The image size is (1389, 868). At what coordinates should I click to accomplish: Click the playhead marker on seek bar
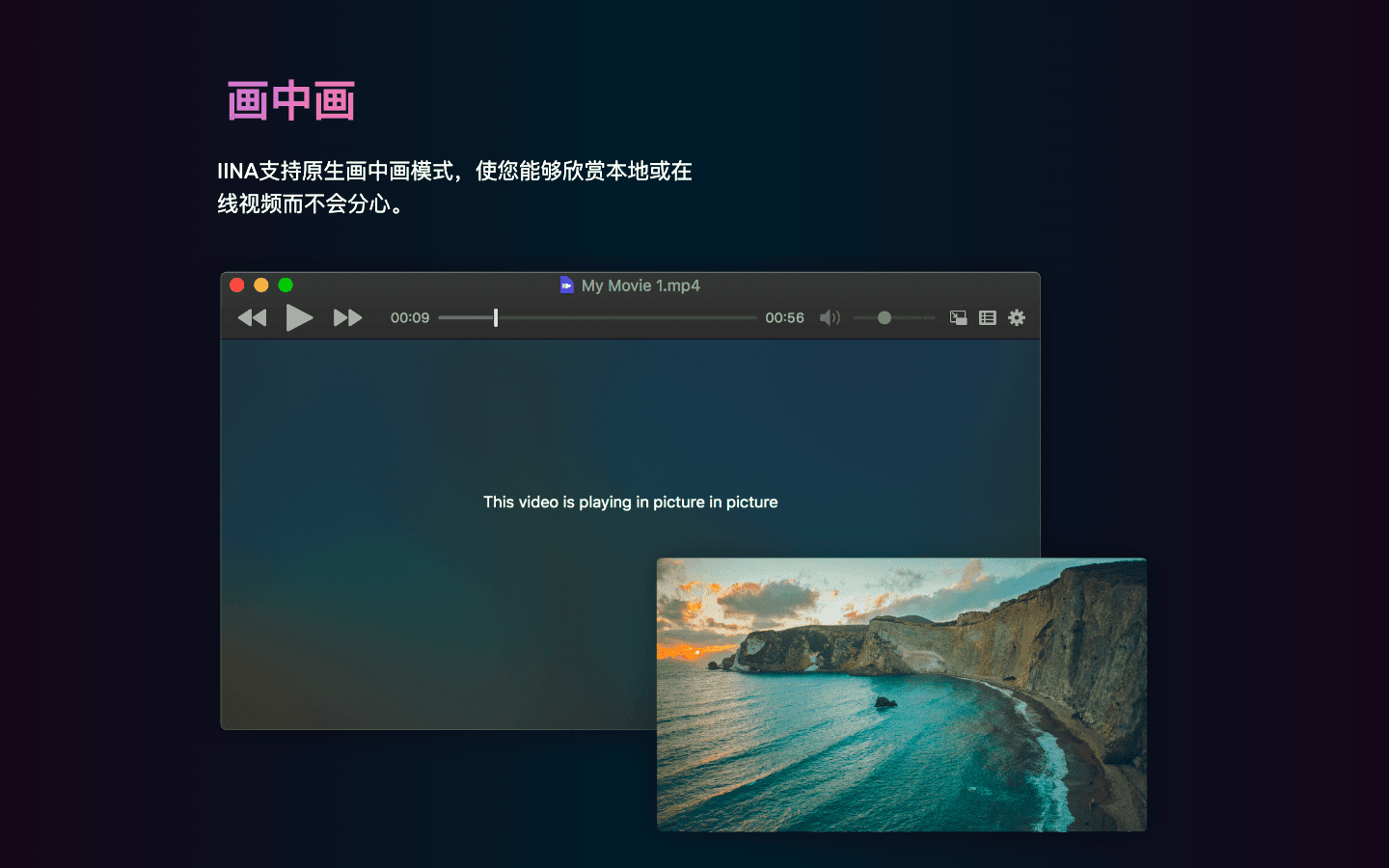pyautogui.click(x=496, y=317)
